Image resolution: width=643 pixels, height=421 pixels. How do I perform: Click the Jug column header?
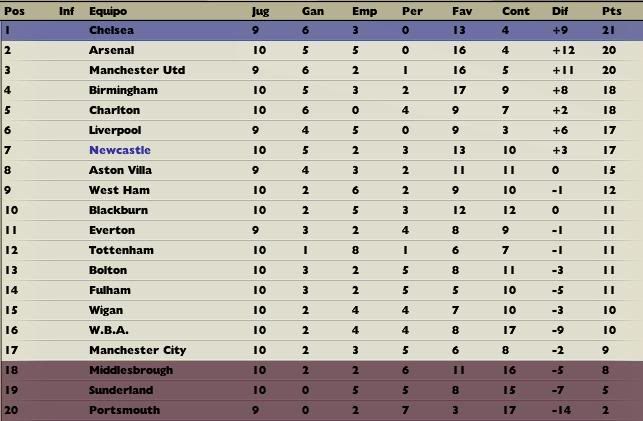click(260, 11)
